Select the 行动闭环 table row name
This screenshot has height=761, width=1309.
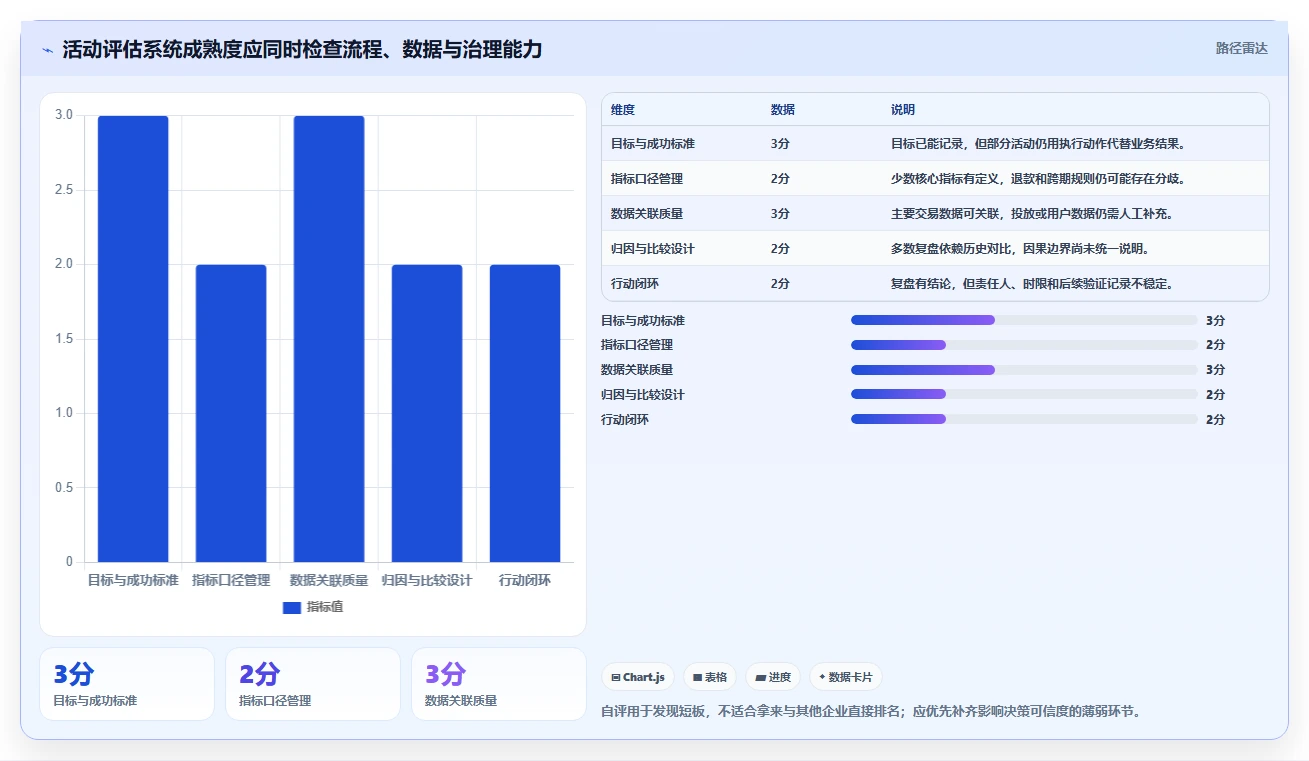(635, 284)
